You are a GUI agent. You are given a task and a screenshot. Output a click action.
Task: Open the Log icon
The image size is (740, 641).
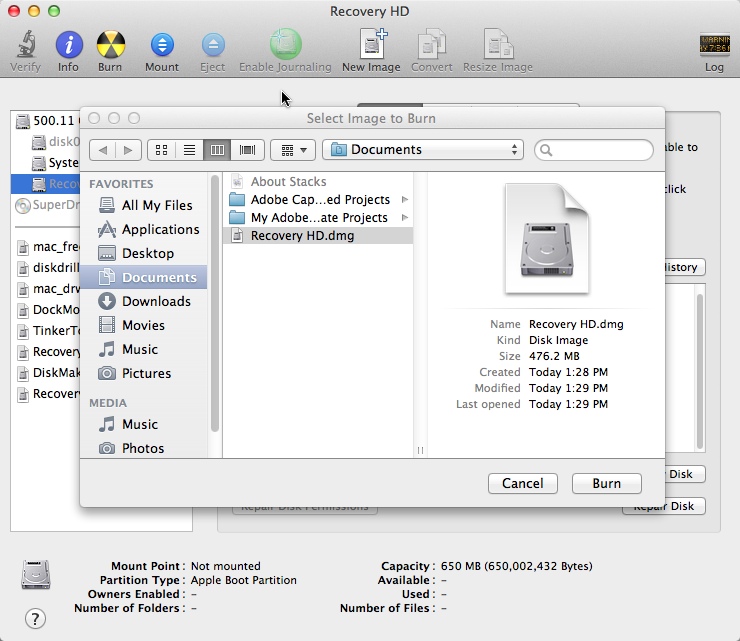(714, 45)
